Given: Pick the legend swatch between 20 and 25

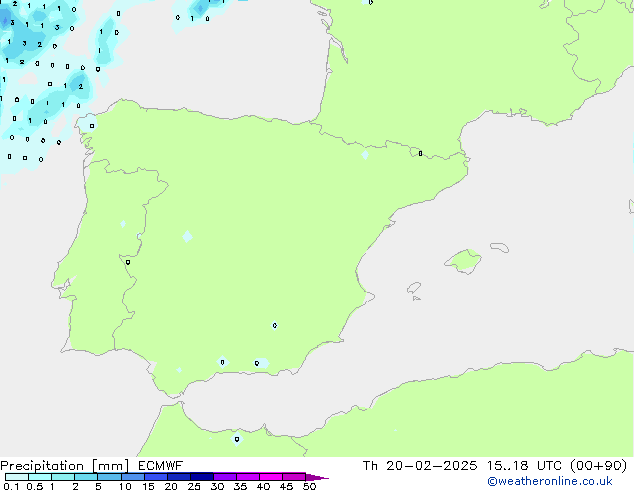Looking at the screenshot, I should click(x=179, y=477).
